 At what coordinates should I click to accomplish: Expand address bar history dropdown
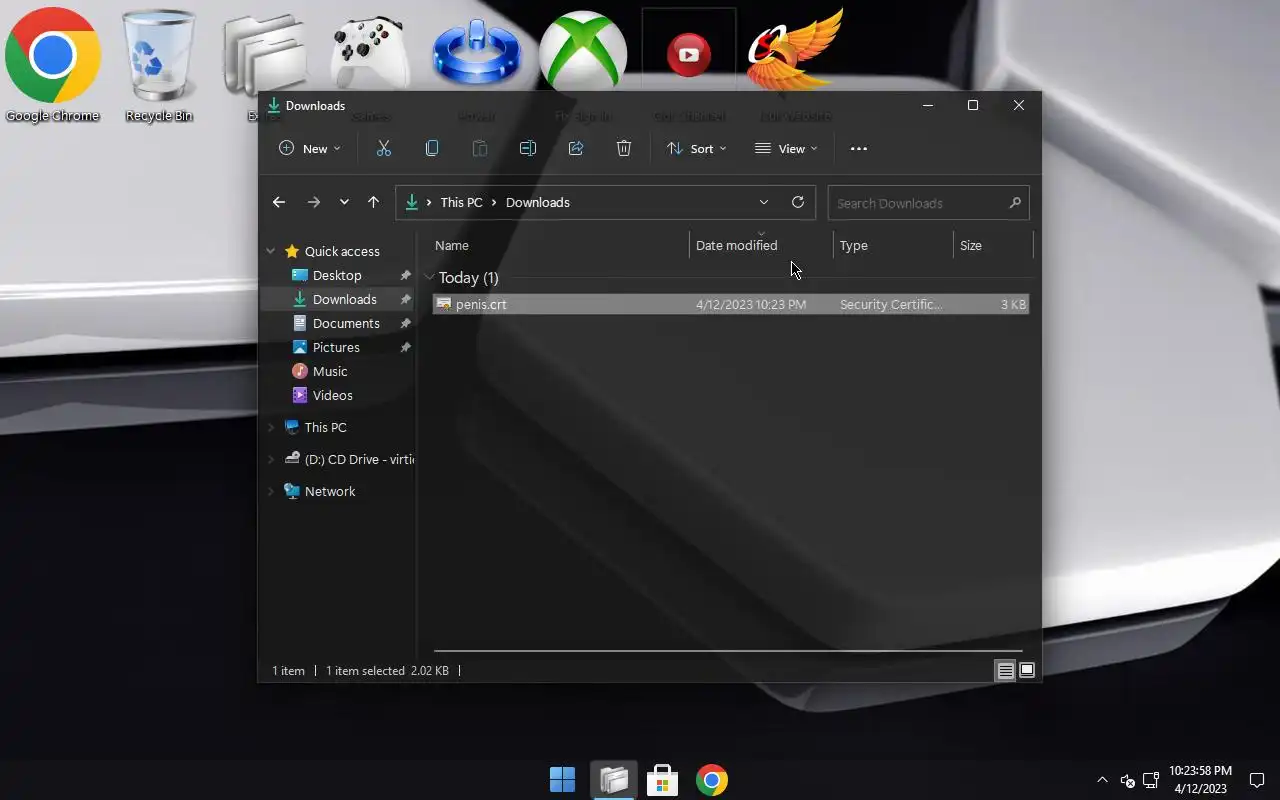tap(764, 202)
